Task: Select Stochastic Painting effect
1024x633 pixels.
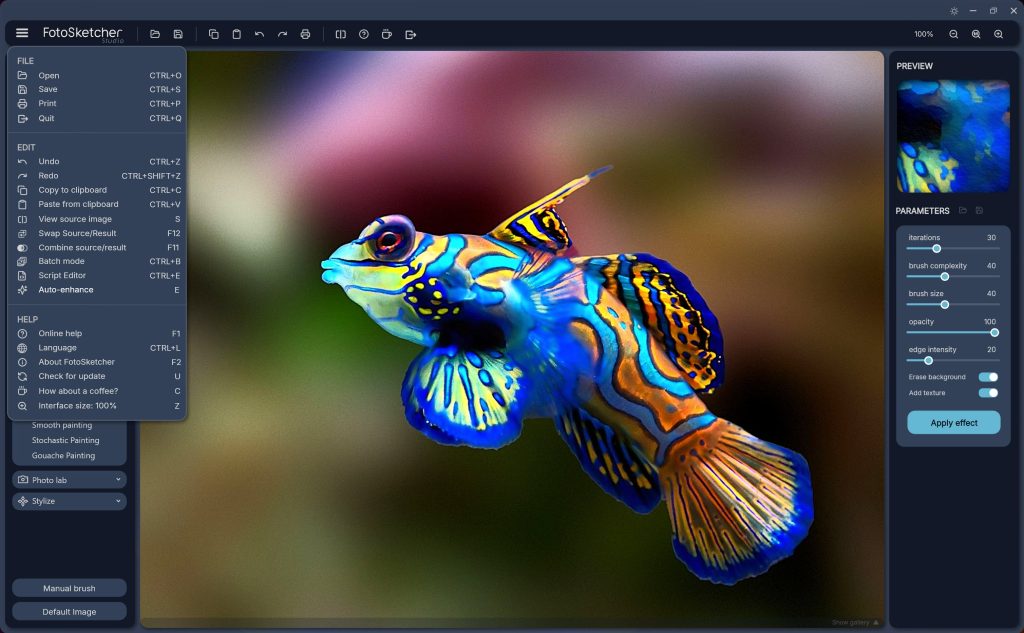Action: [x=65, y=440]
